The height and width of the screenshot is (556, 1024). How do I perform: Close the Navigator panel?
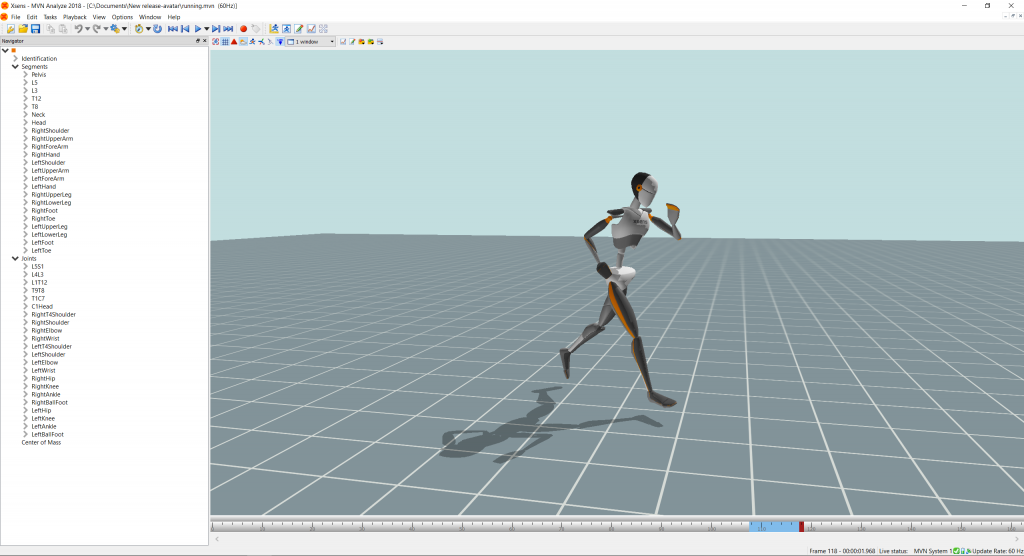point(204,41)
